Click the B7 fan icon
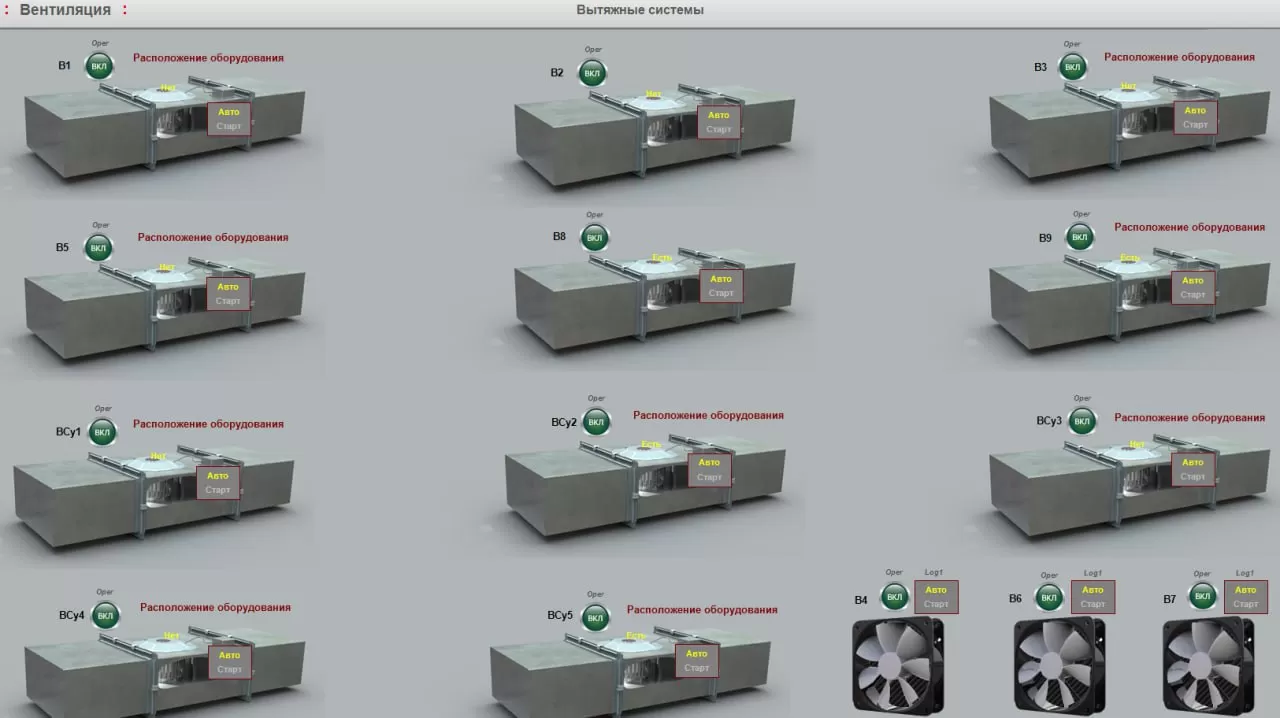Screen dimensions: 1280x718 (x=1207, y=665)
